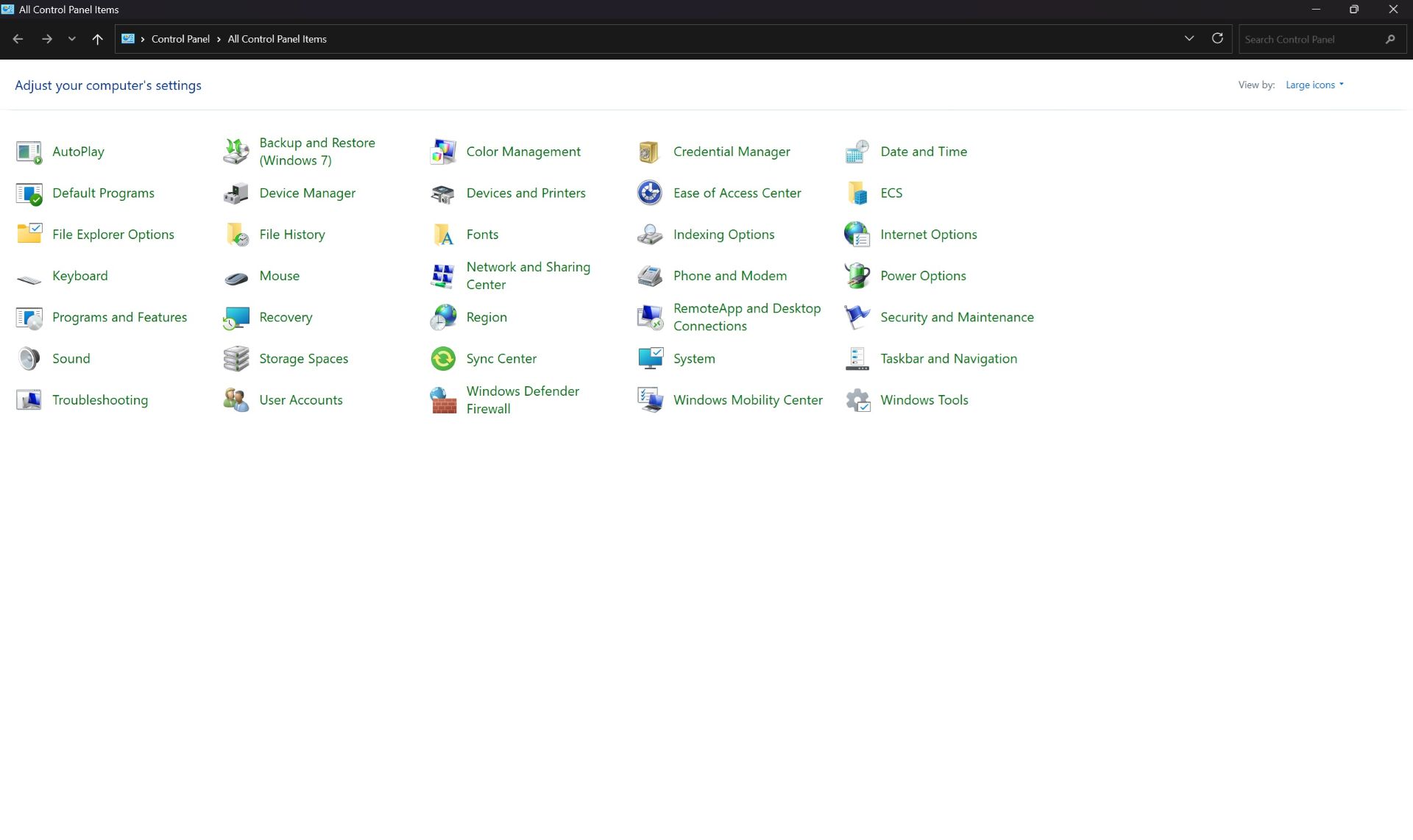1413x840 pixels.
Task: Click the Storage Spaces icon
Action: pos(236,359)
